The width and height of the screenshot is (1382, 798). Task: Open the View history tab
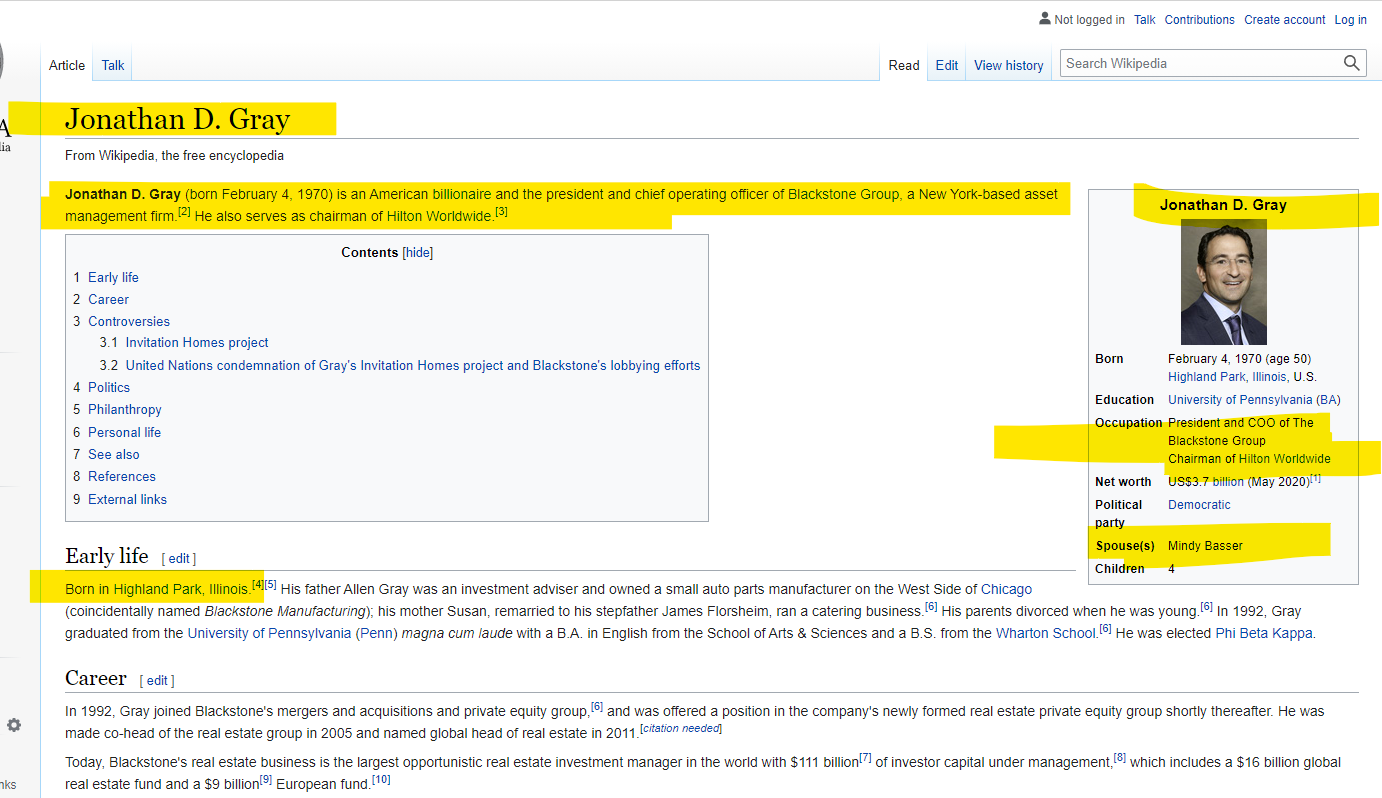[x=1009, y=65]
